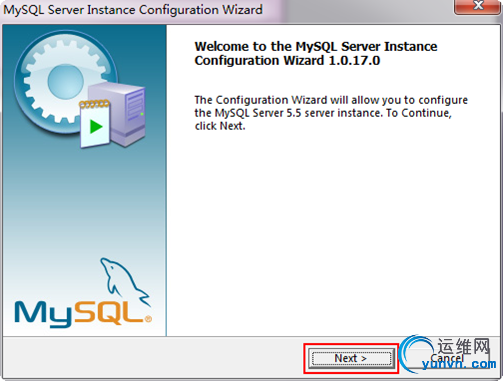Click the MySQL dolphin logo

coord(83,292)
